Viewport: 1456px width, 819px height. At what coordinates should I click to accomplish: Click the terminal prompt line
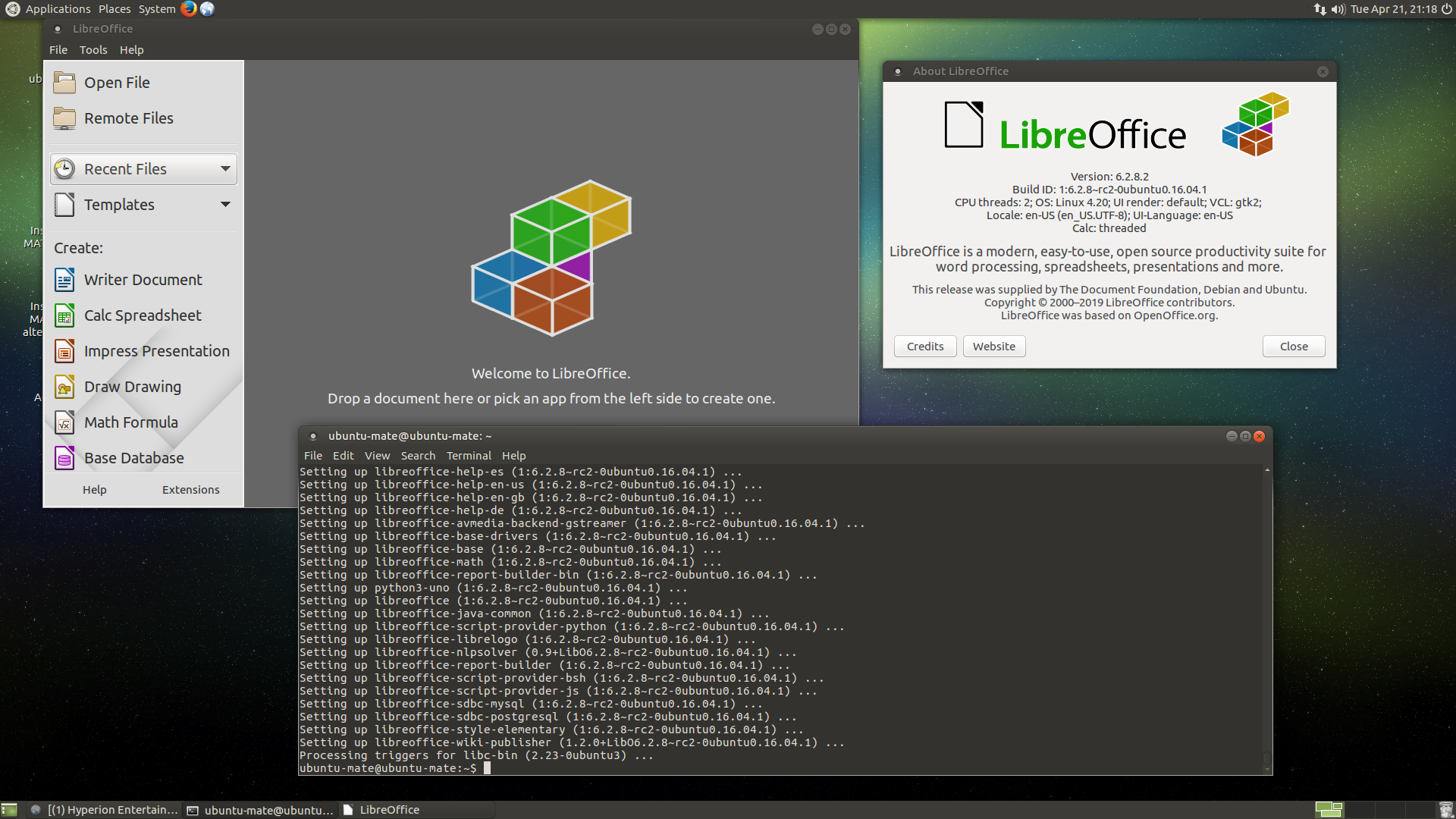394,768
